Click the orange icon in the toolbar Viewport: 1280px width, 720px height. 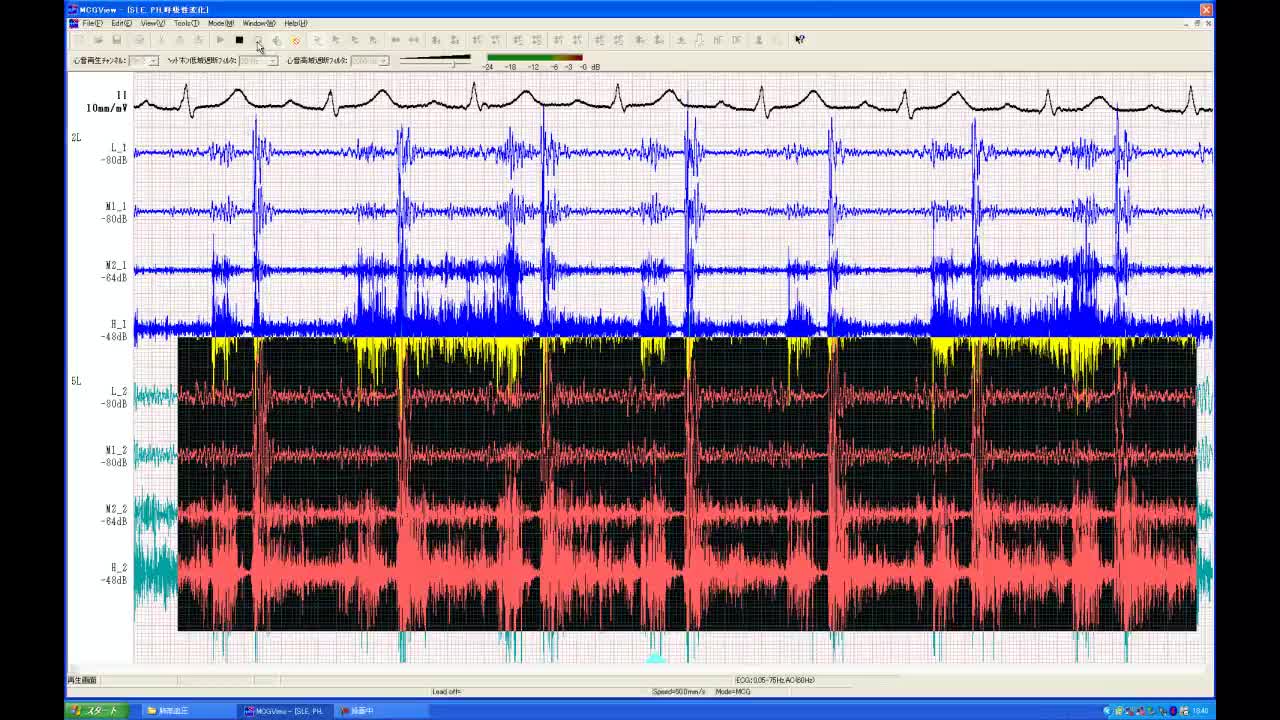coord(295,40)
